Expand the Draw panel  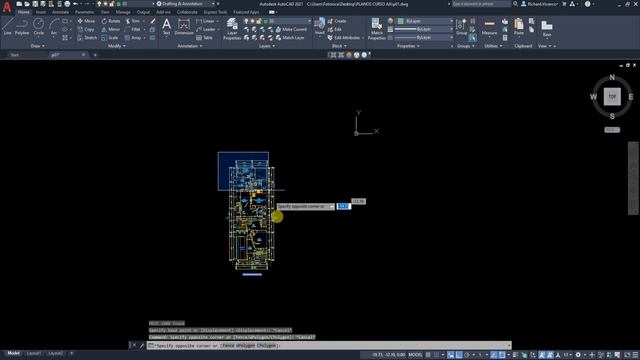click(38, 46)
